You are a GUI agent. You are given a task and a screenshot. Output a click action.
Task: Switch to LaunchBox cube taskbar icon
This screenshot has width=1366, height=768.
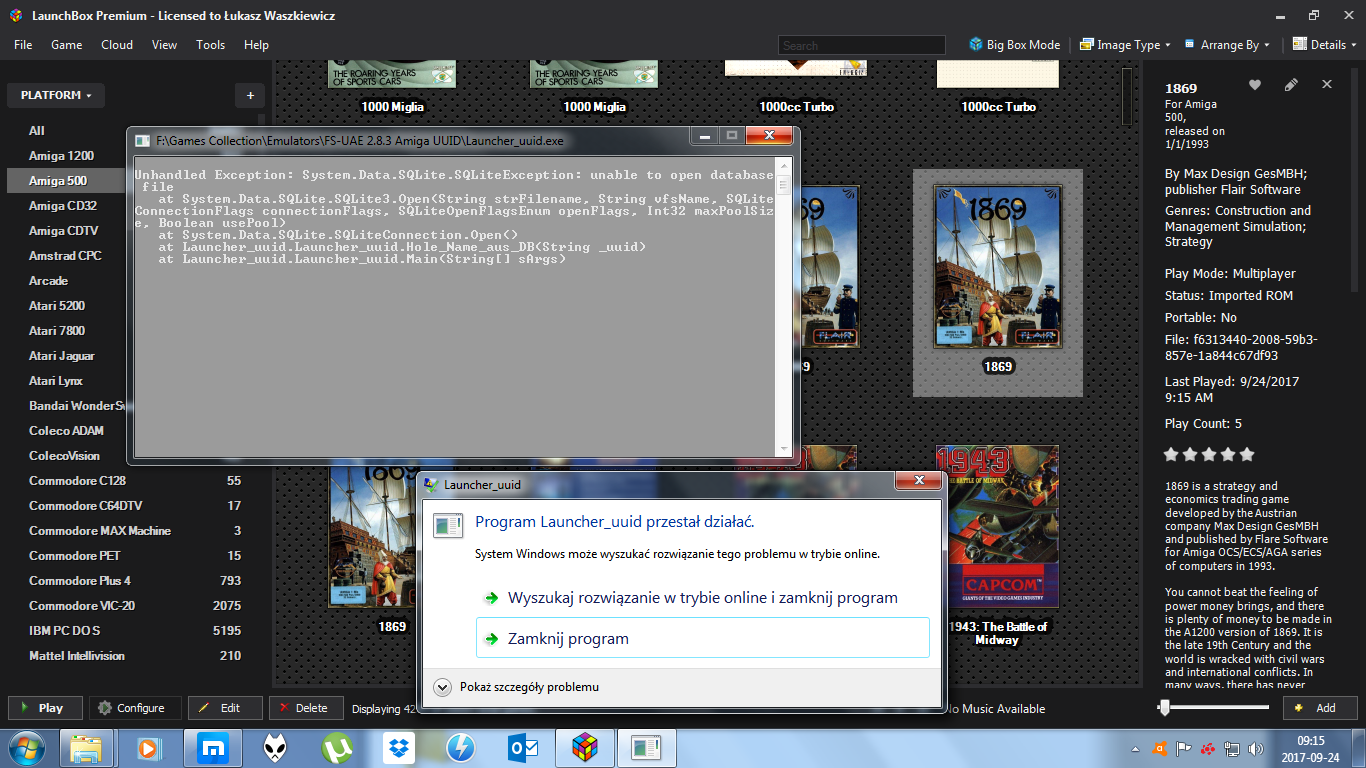[x=585, y=747]
